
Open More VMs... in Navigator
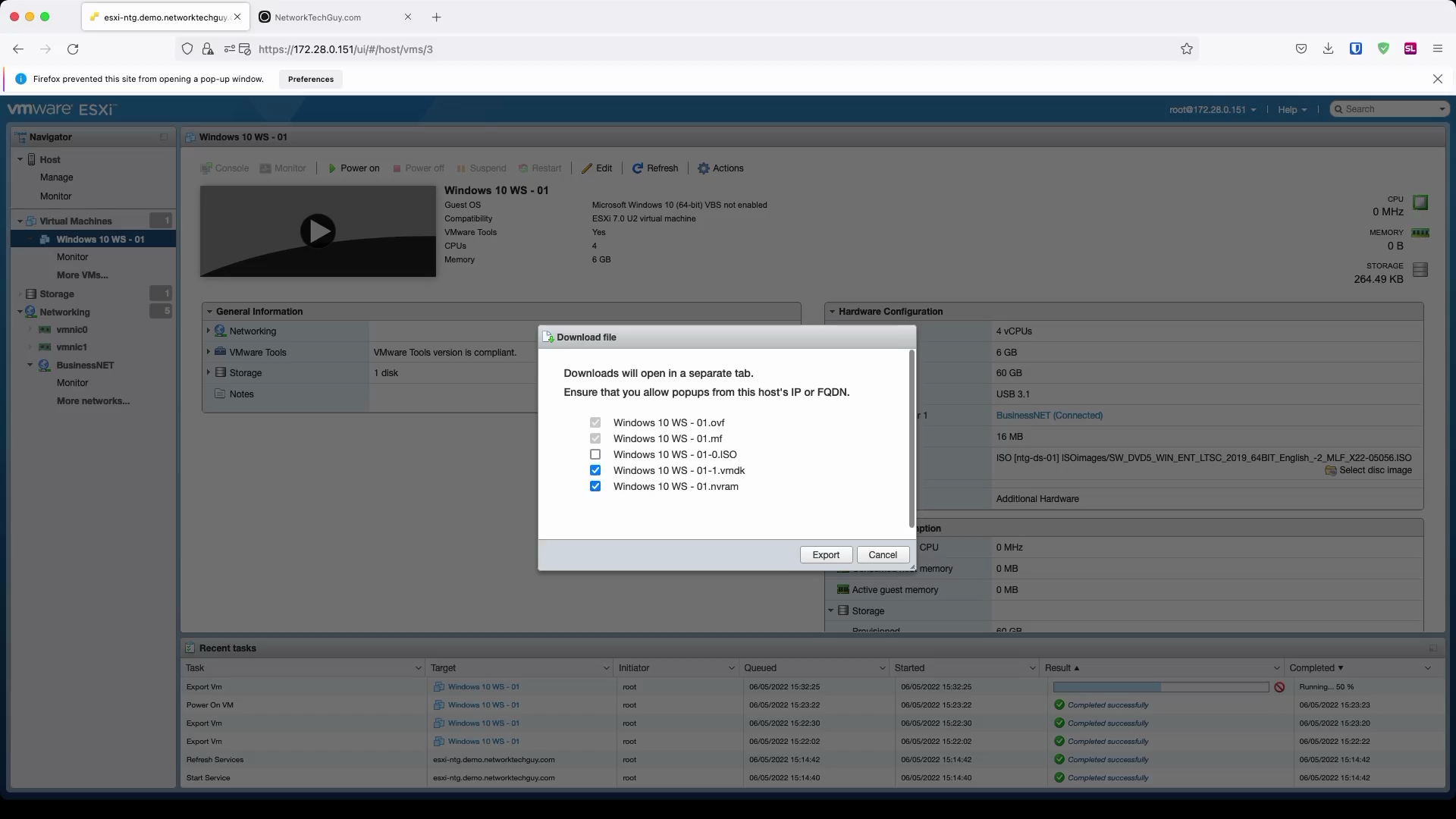point(82,275)
